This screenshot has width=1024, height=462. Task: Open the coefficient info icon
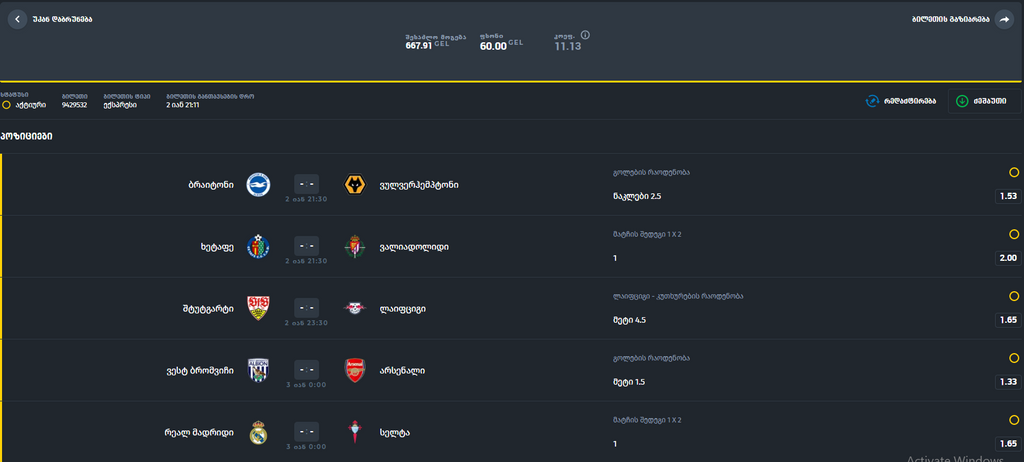[585, 35]
